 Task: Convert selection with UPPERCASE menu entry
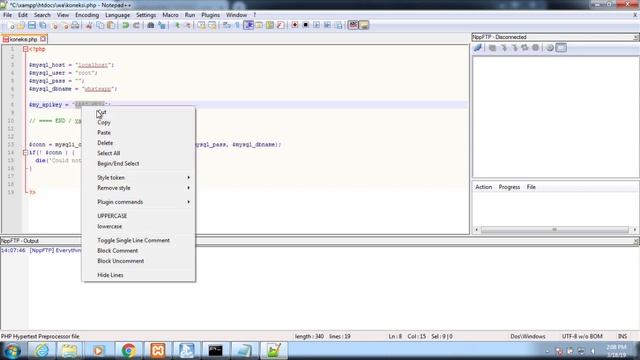click(x=138, y=216)
